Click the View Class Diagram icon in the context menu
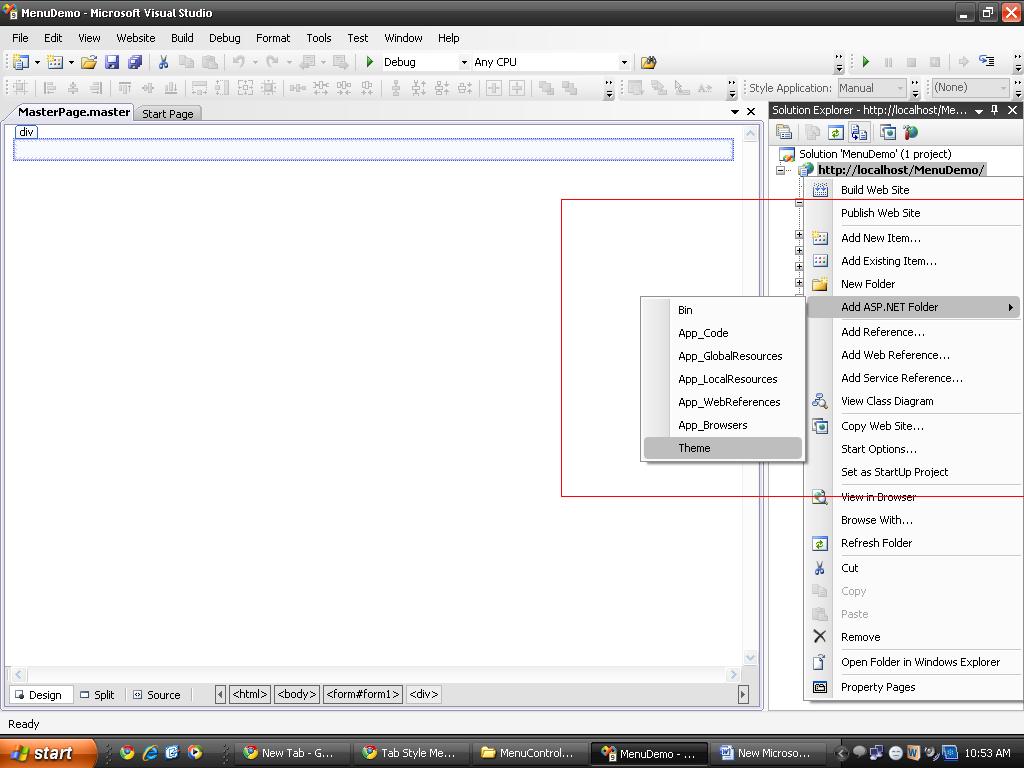The width and height of the screenshot is (1024, 768). (820, 401)
